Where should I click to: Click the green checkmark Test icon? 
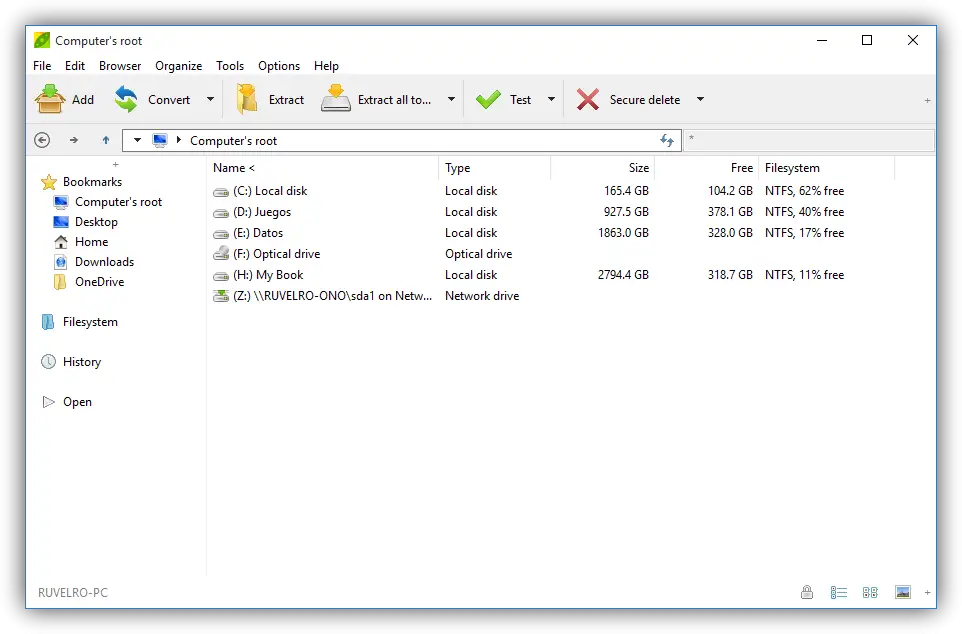488,99
